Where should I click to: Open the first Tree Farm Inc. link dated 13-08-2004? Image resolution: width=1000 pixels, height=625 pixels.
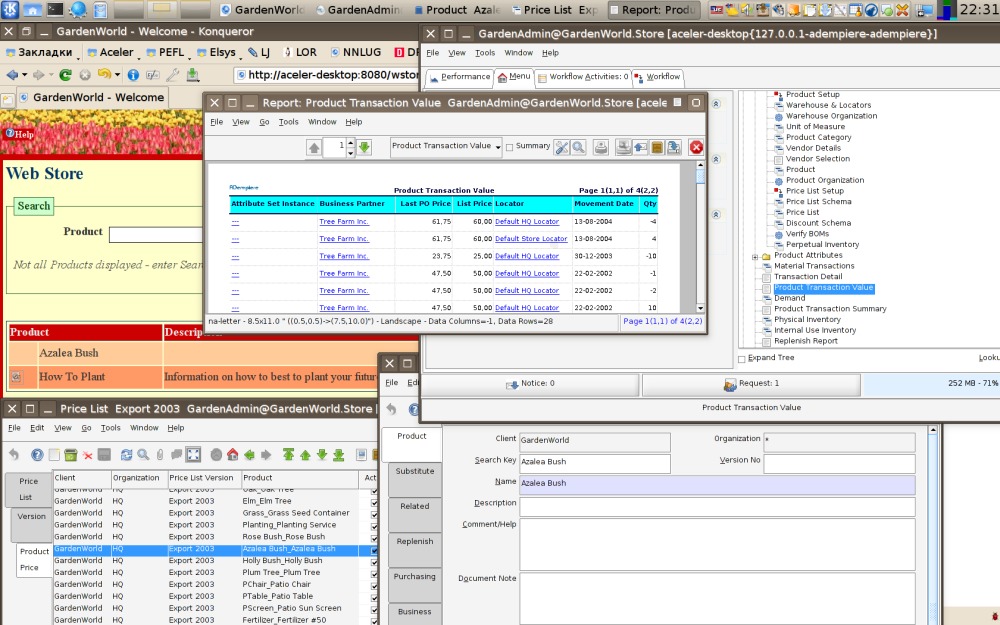click(344, 222)
